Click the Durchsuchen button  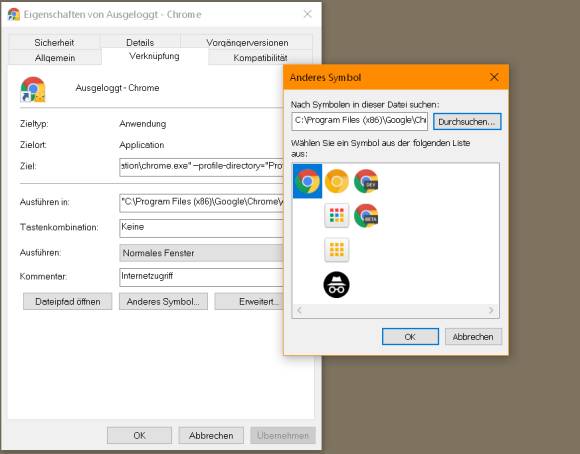click(x=467, y=122)
